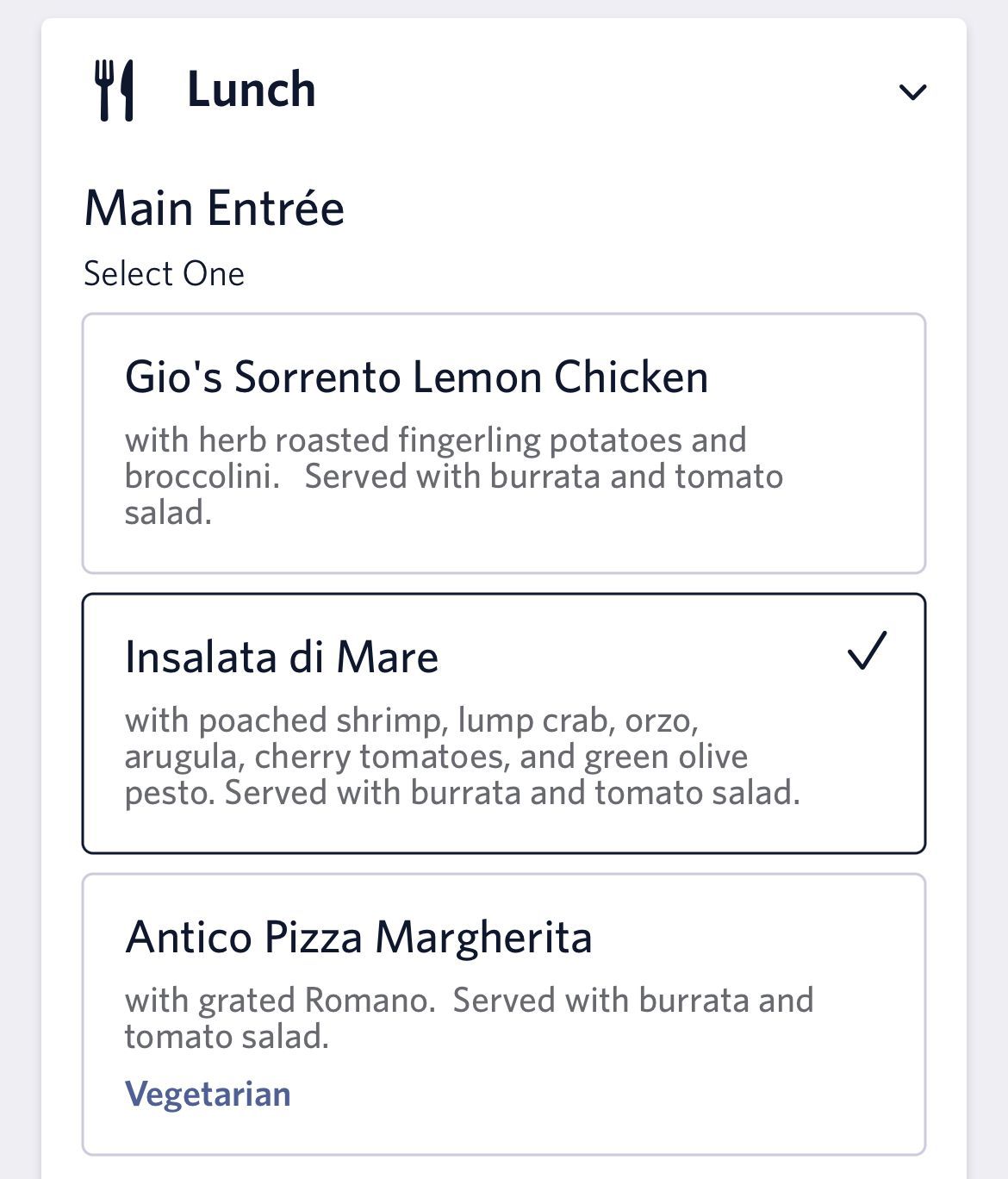Screen dimensions: 1008x1179
Task: Click the herb roasted fingerling potatoes description
Action: (x=454, y=476)
